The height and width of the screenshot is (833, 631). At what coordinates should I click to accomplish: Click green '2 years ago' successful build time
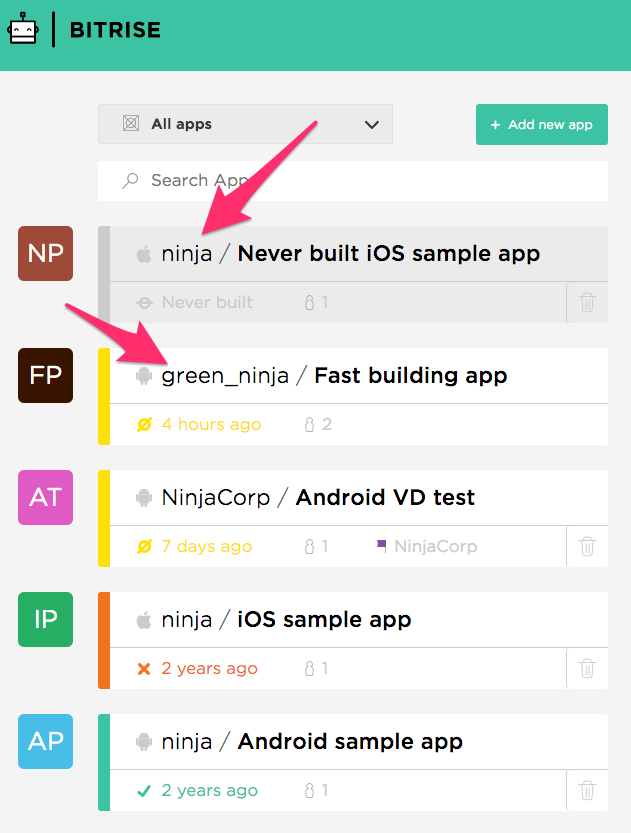[209, 790]
